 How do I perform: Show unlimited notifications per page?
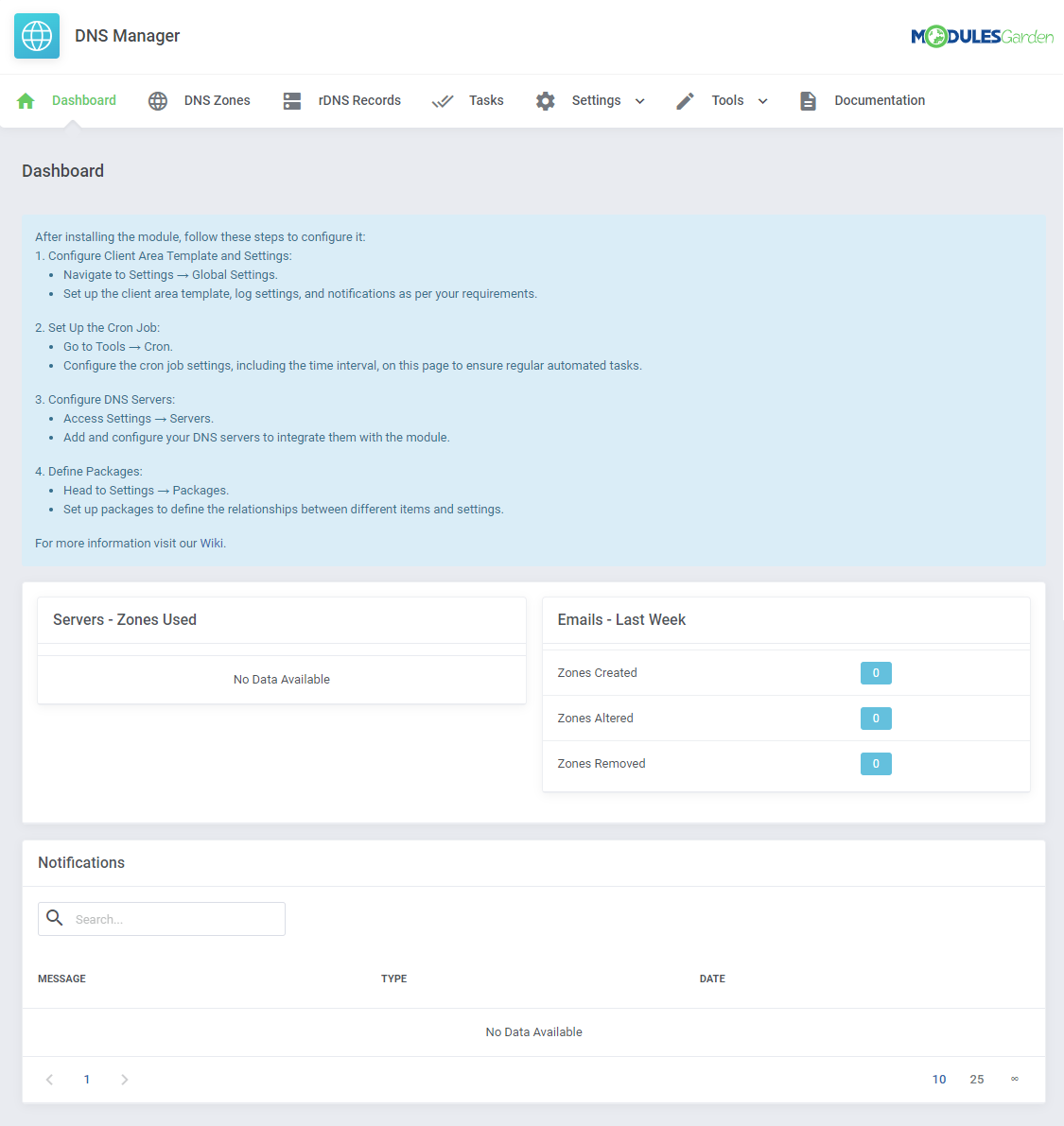[x=1015, y=1079]
